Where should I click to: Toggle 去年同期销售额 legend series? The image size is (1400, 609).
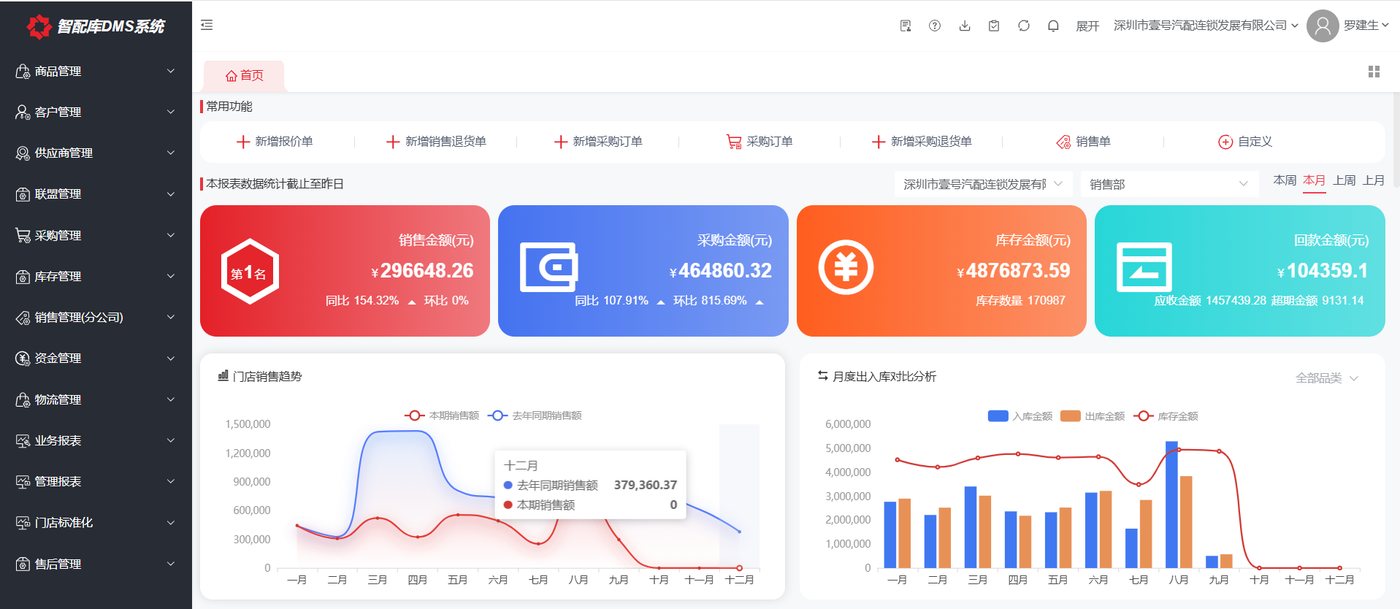tap(535, 415)
